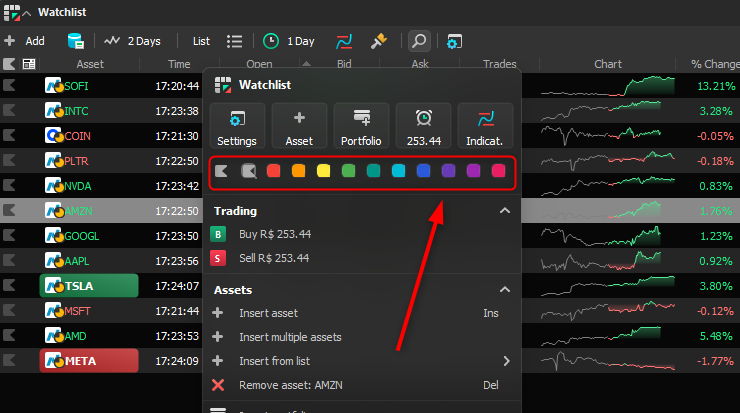
Task: Select the yellow color swatch
Action: [x=324, y=171]
